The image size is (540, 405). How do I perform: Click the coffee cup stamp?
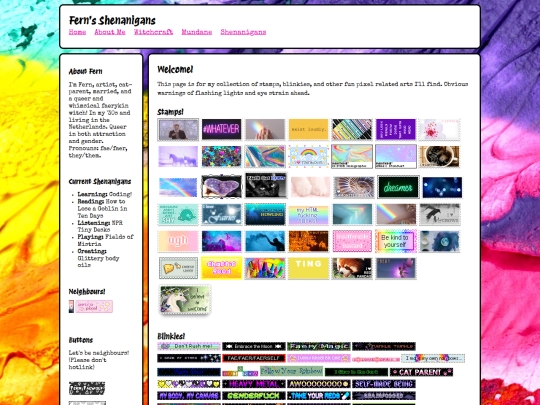(439, 156)
